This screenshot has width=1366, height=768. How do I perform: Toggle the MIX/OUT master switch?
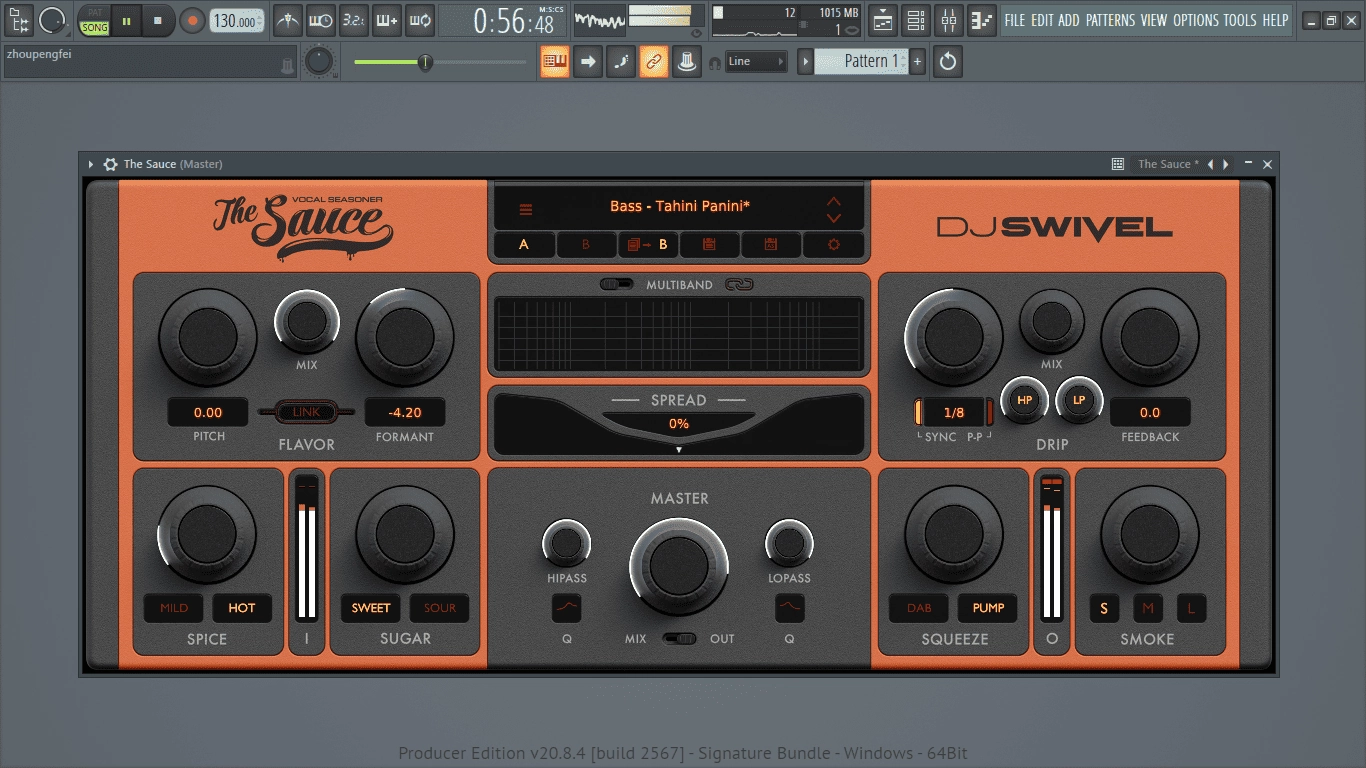(x=680, y=638)
